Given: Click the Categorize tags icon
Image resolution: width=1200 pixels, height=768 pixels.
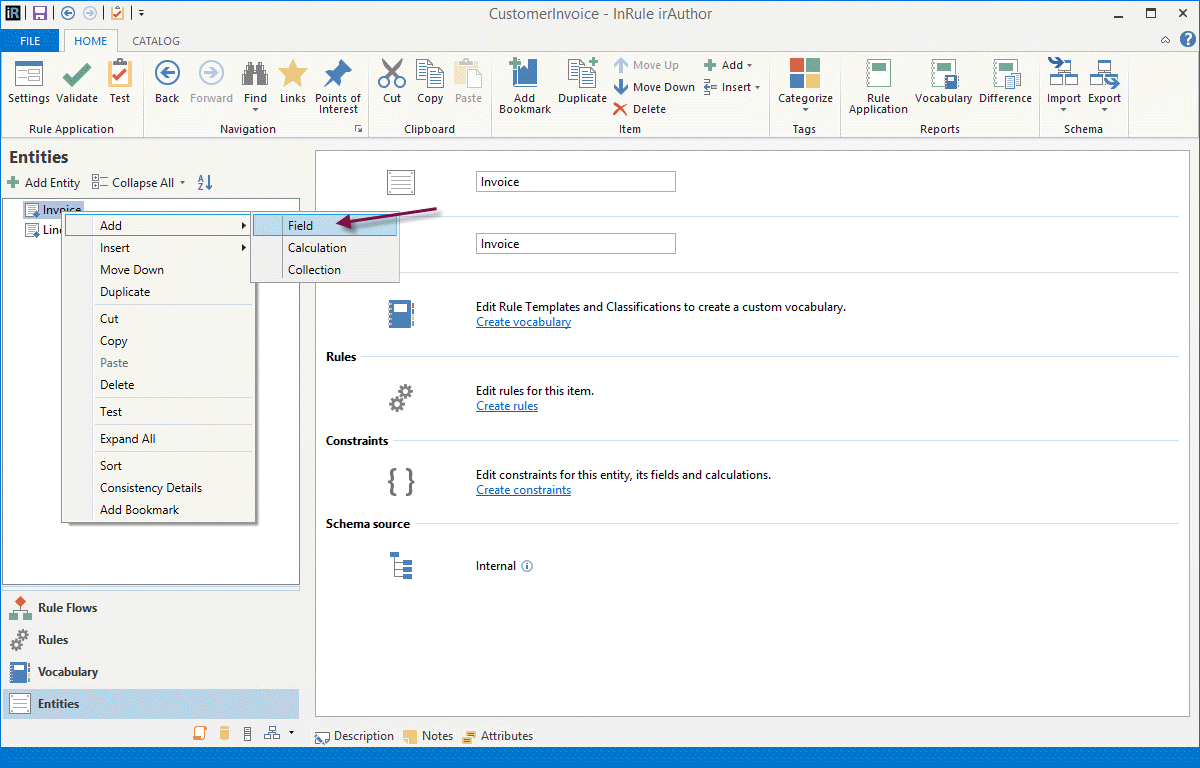Looking at the screenshot, I should pos(805,75).
